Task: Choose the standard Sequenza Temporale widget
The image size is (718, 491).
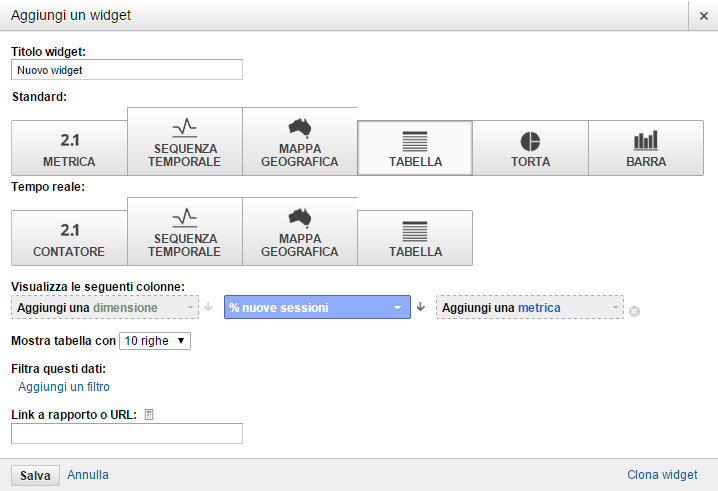Action: click(x=184, y=142)
